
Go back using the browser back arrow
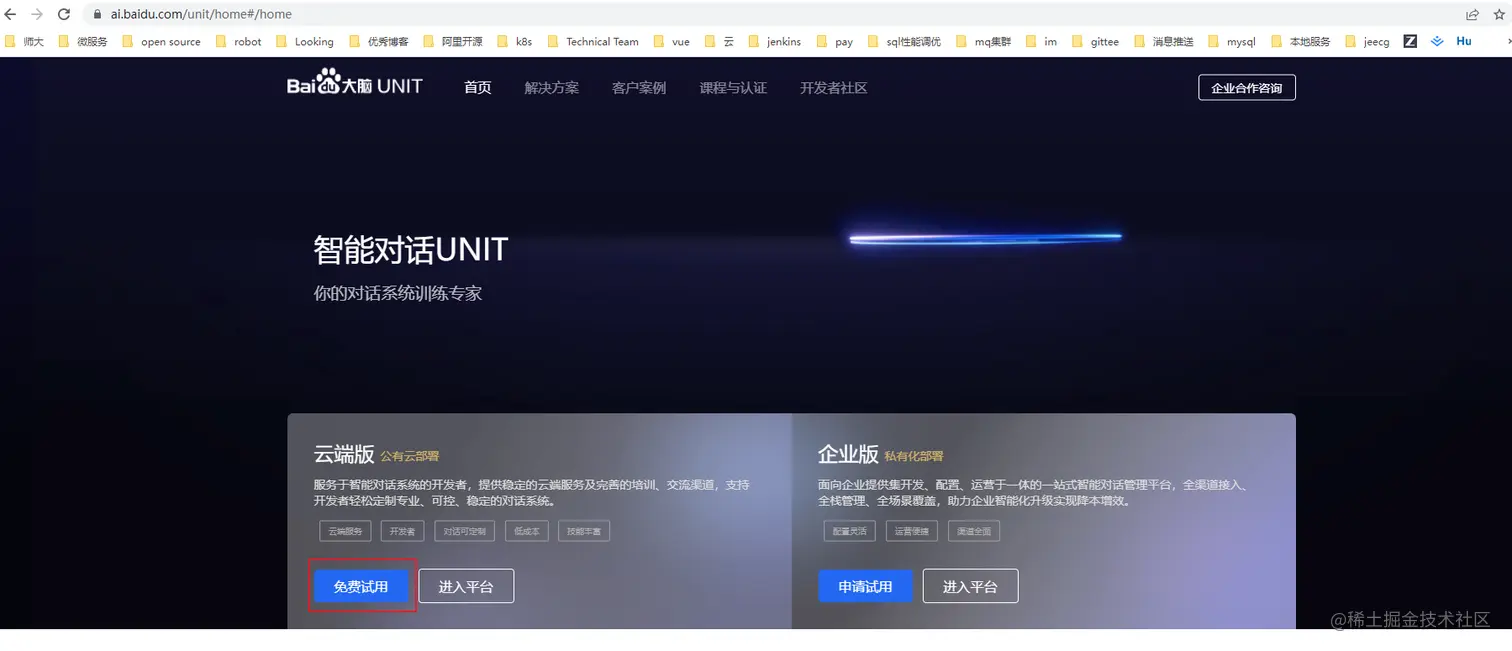tap(11, 14)
